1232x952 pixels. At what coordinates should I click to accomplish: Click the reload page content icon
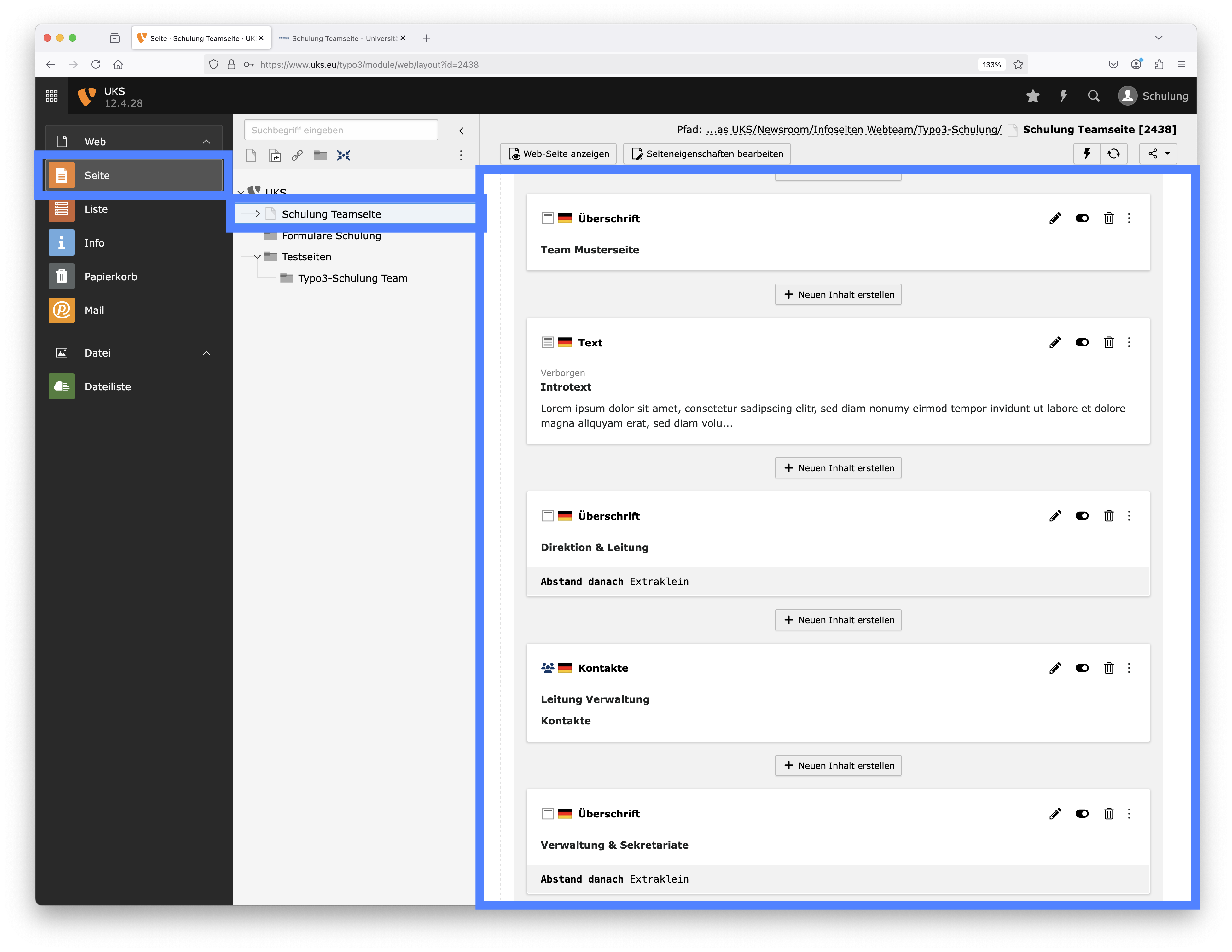click(1113, 154)
